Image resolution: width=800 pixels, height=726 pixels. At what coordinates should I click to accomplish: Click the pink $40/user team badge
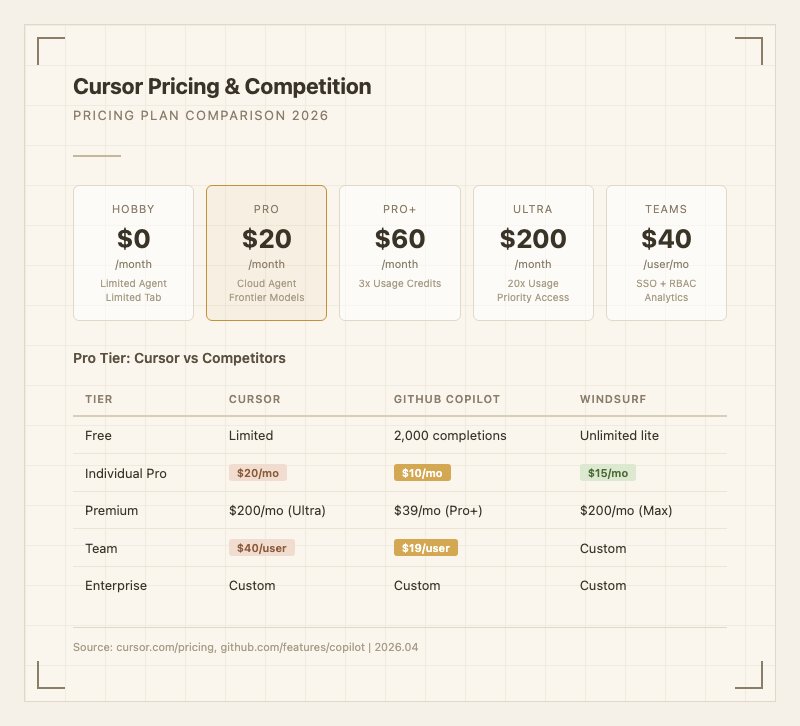pyautogui.click(x=262, y=548)
